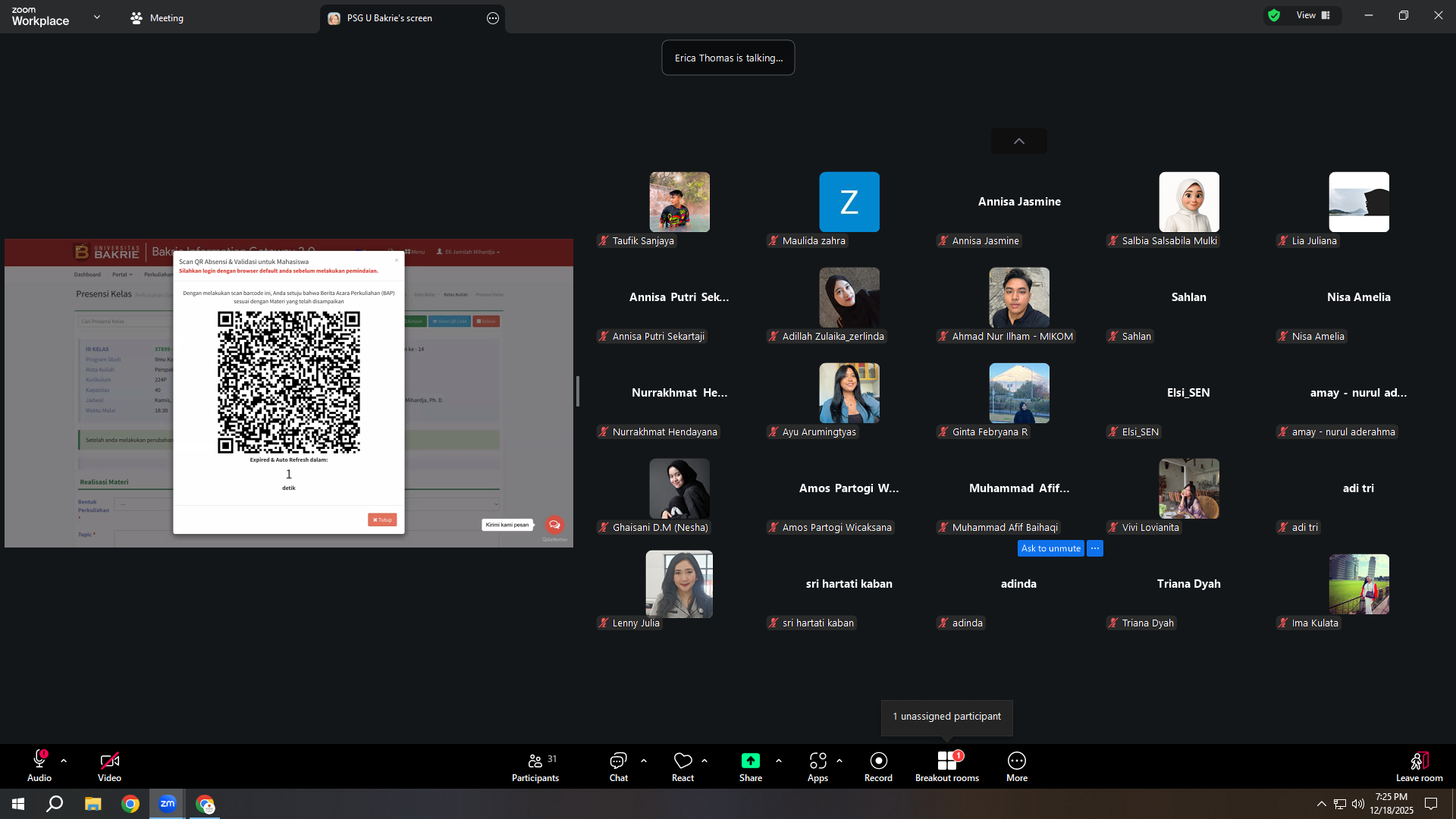1456x819 pixels.
Task: Open the taskbar clock and date
Action: (x=1392, y=804)
